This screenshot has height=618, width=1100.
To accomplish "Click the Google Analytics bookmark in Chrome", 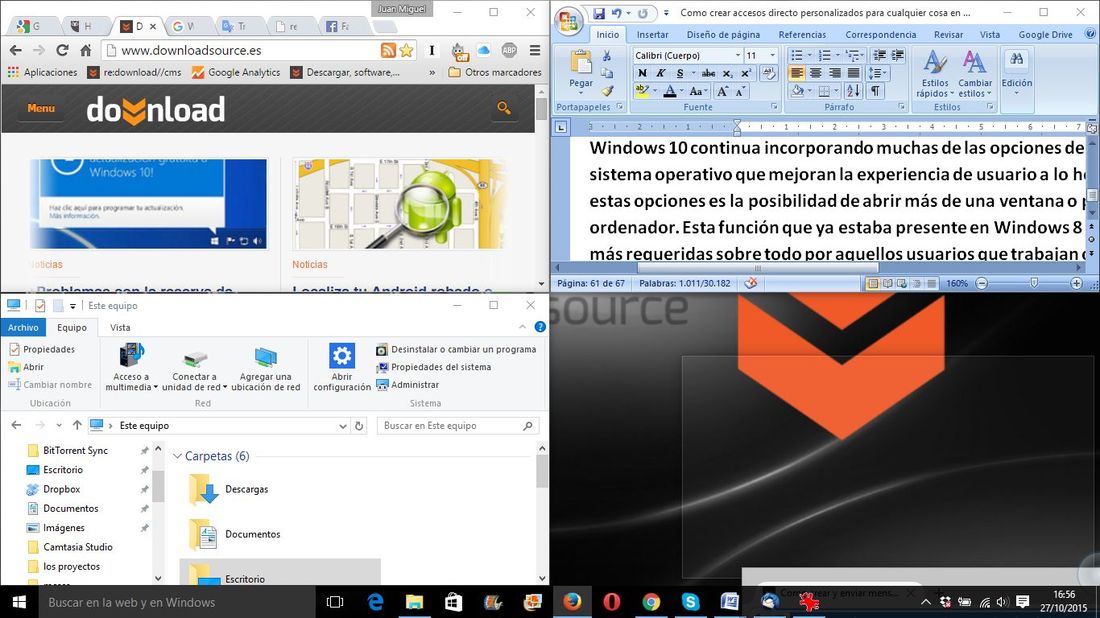I will coord(236,72).
